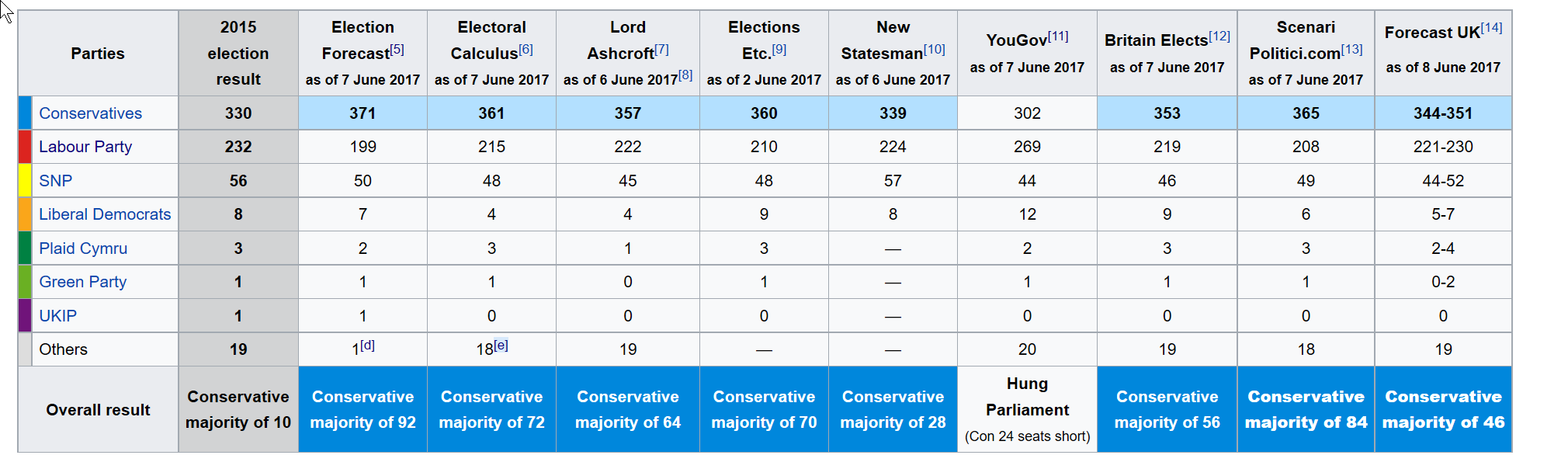1568x462 pixels.
Task: Open footnote e in Others row
Action: 501,346
